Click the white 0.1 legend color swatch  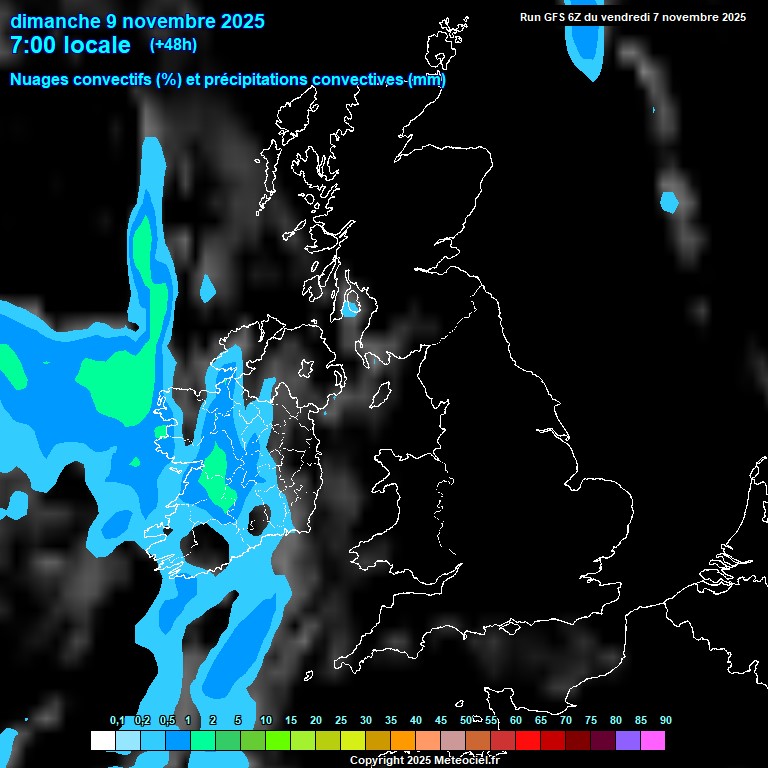102,741
